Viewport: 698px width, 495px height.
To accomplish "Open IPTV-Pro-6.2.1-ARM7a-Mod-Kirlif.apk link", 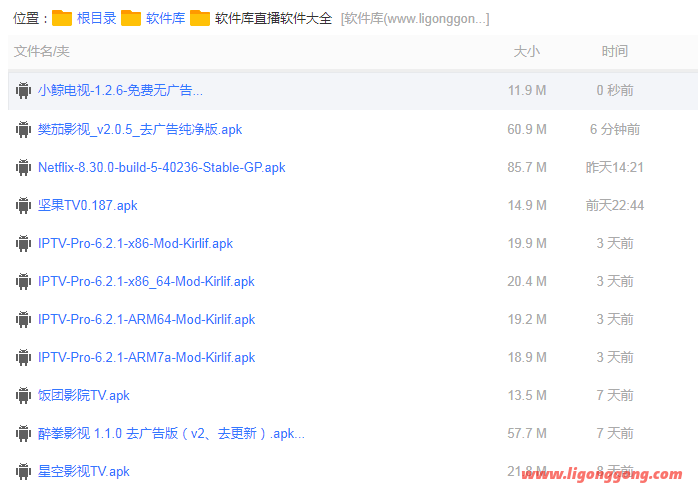I will tap(146, 357).
